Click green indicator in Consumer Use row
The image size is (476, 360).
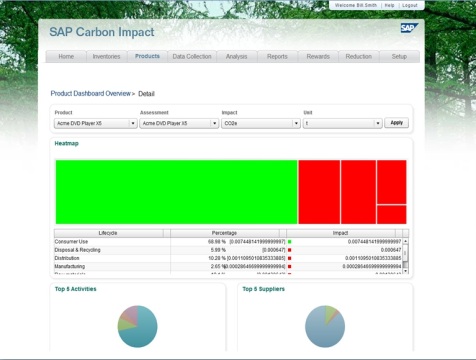pos(289,242)
